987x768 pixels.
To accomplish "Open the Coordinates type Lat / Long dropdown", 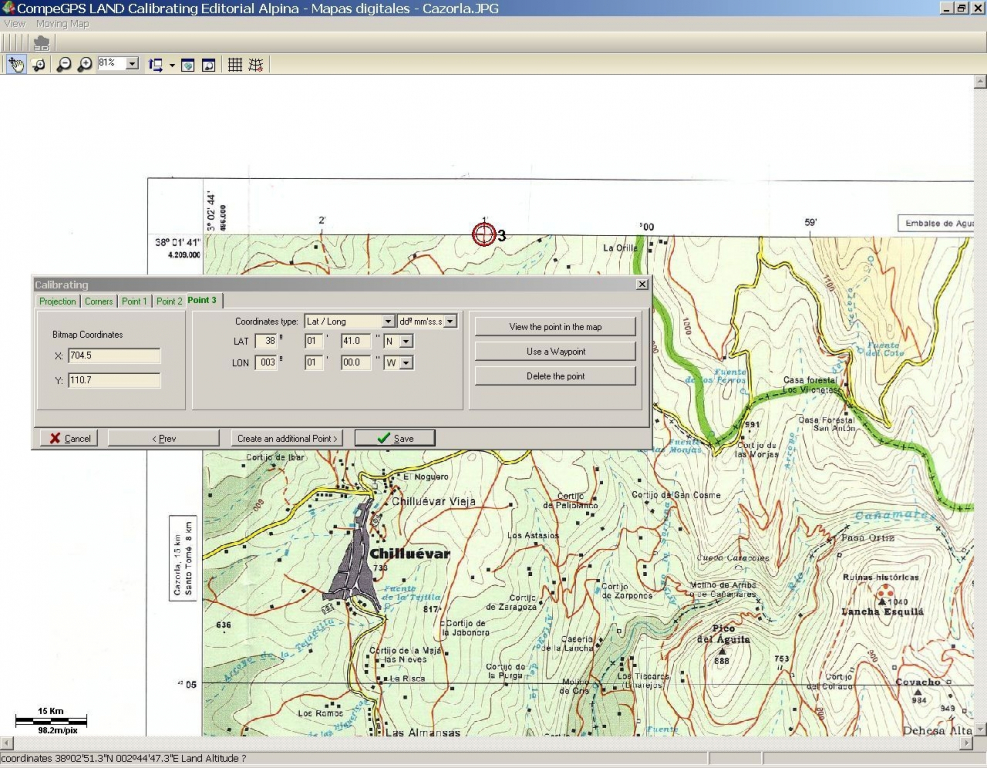I will point(388,321).
